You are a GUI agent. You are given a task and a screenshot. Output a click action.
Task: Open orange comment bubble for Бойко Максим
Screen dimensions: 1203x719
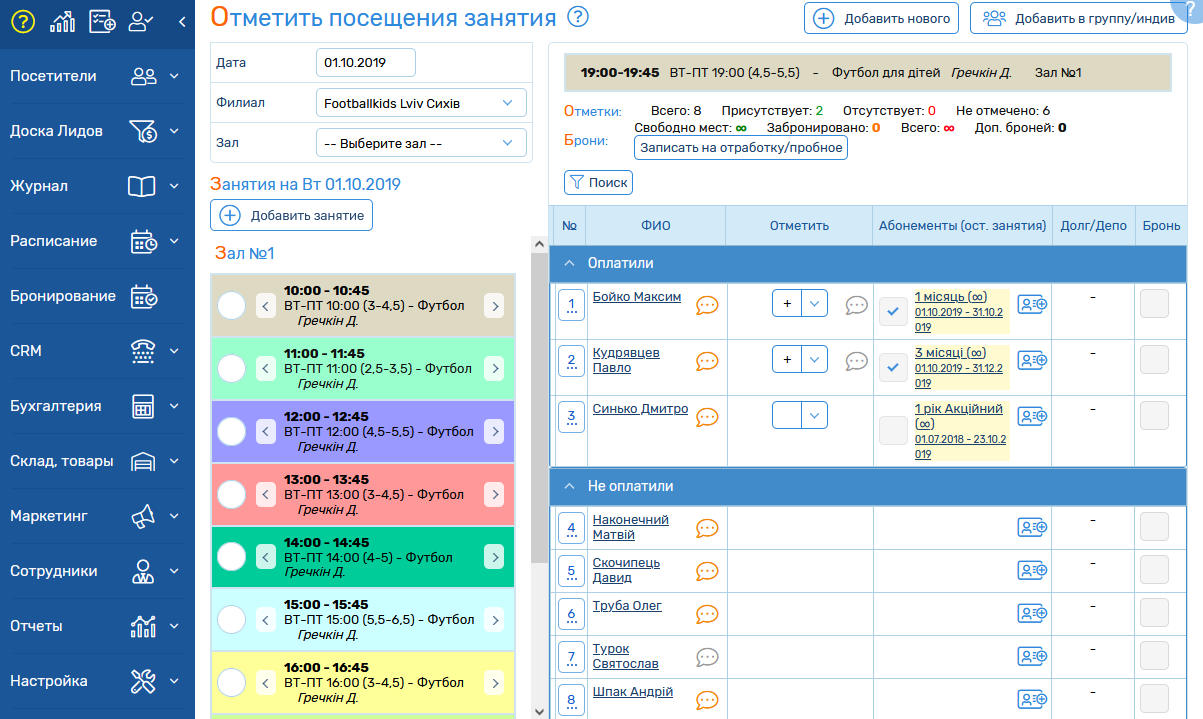point(707,305)
